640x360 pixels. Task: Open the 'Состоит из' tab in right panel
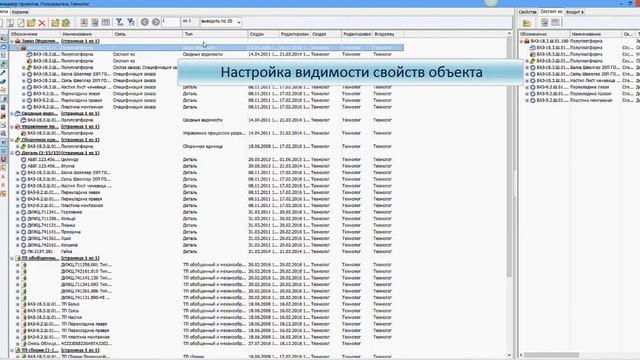pyautogui.click(x=551, y=12)
